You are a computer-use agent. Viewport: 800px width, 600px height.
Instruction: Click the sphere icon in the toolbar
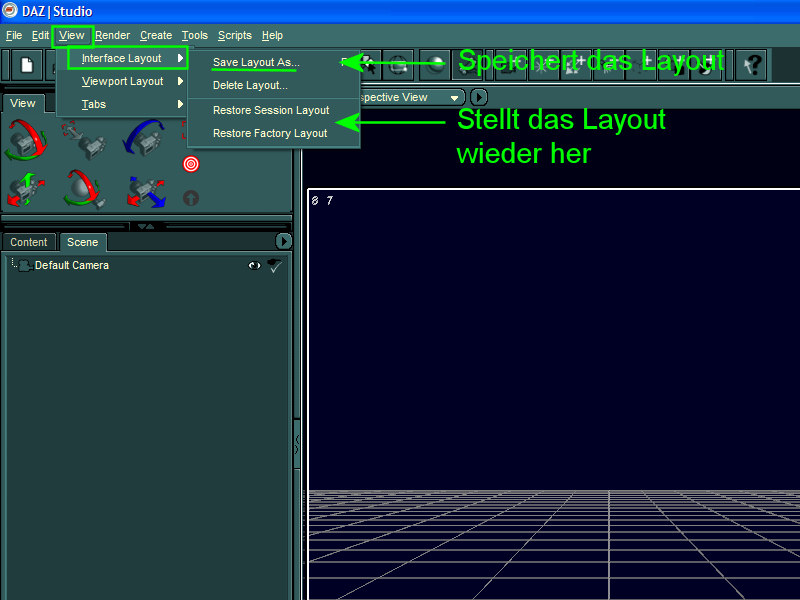435,65
